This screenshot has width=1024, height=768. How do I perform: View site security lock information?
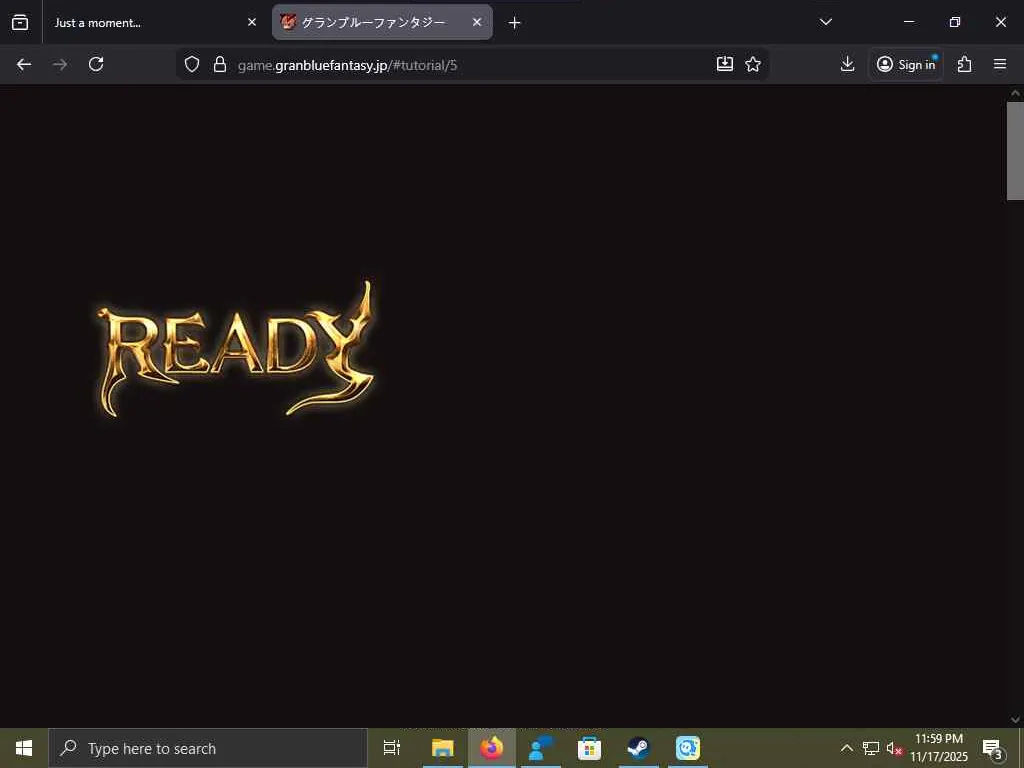pos(220,64)
